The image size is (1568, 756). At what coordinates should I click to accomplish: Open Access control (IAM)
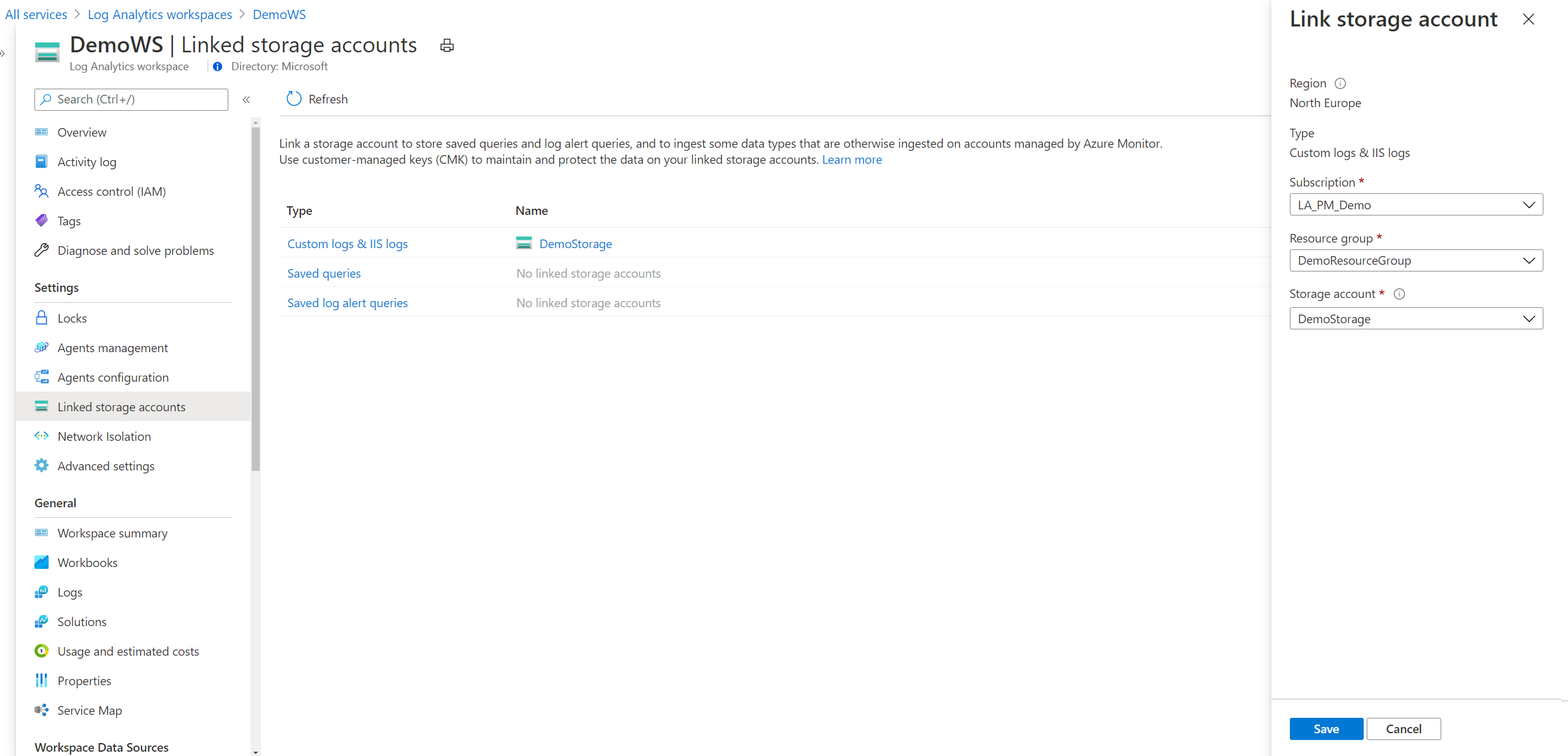pos(111,191)
